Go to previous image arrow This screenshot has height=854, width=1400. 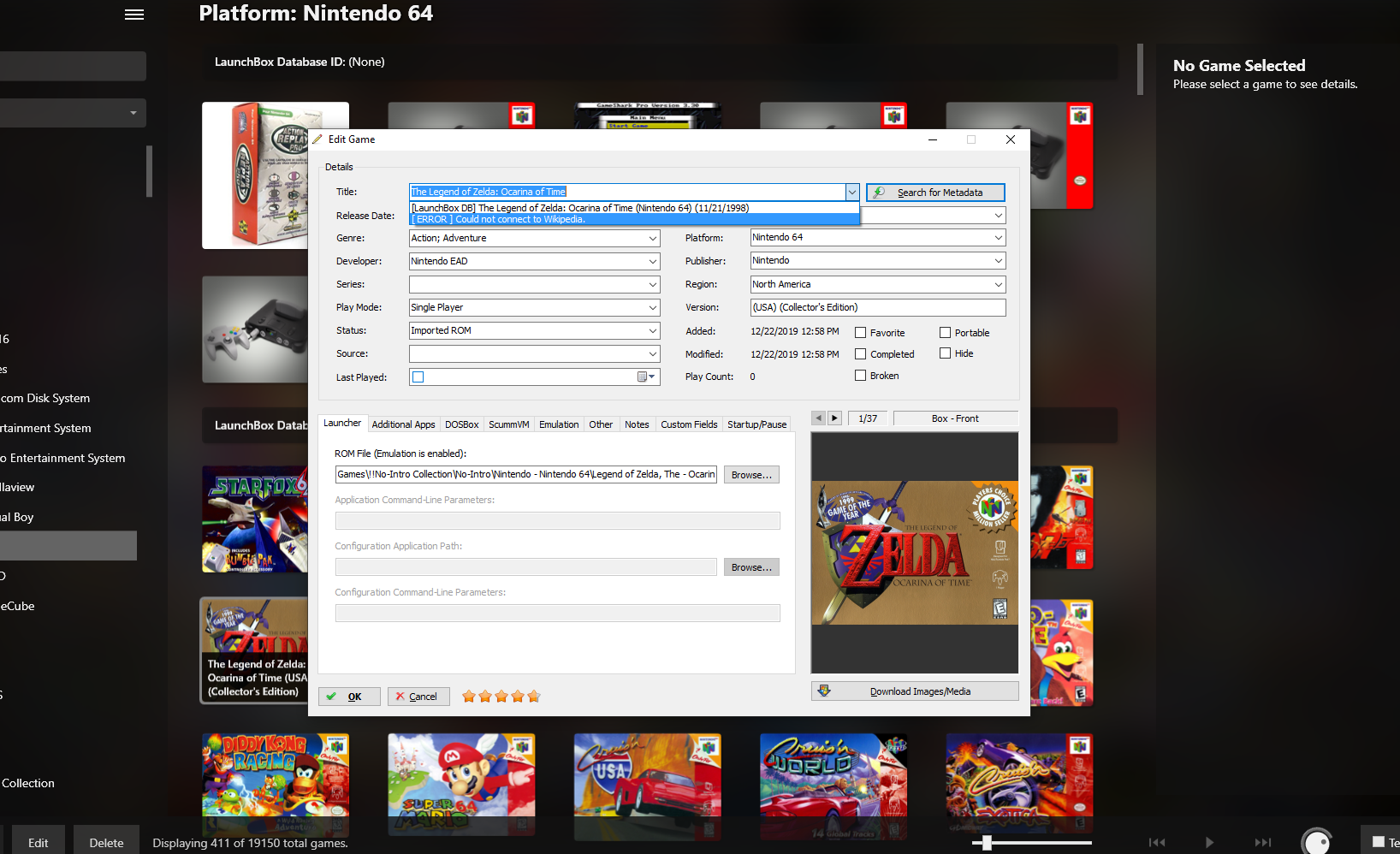[819, 418]
